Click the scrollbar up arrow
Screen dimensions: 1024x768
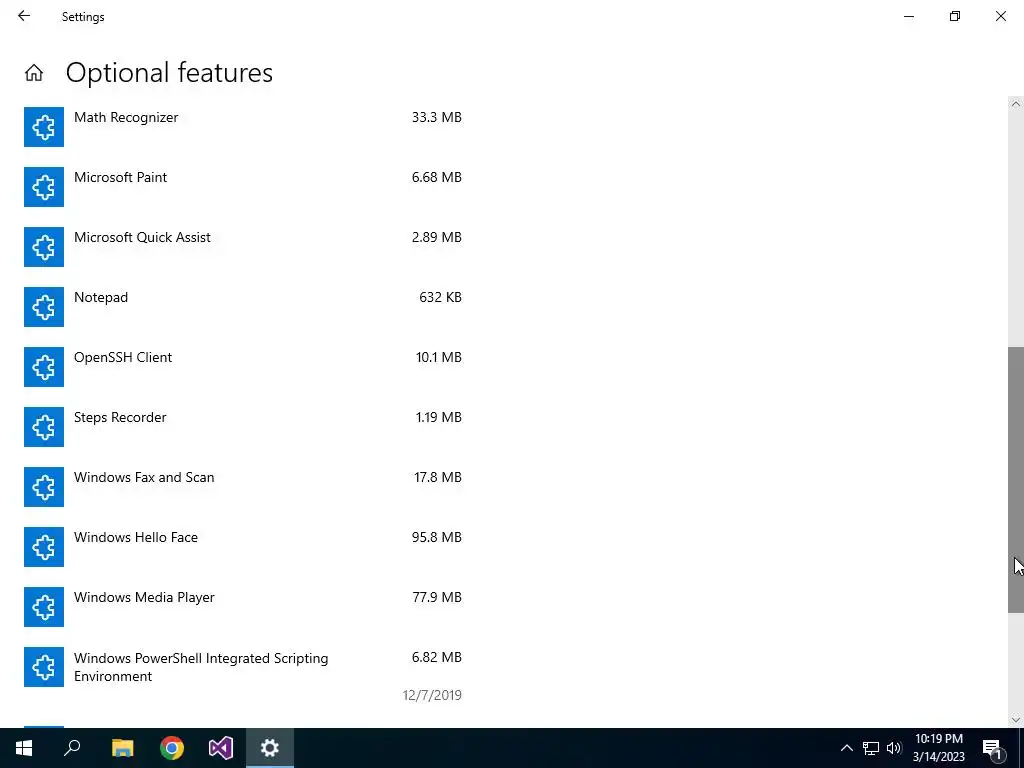coord(1016,104)
